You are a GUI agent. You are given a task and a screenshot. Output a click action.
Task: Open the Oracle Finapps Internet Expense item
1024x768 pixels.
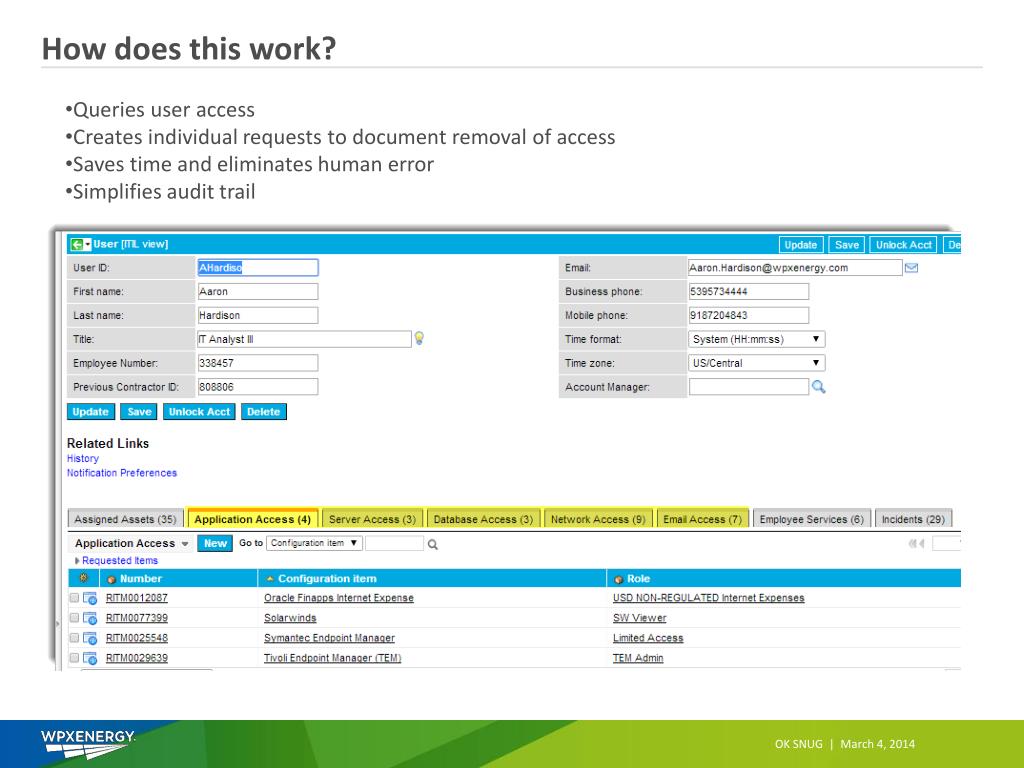338,598
